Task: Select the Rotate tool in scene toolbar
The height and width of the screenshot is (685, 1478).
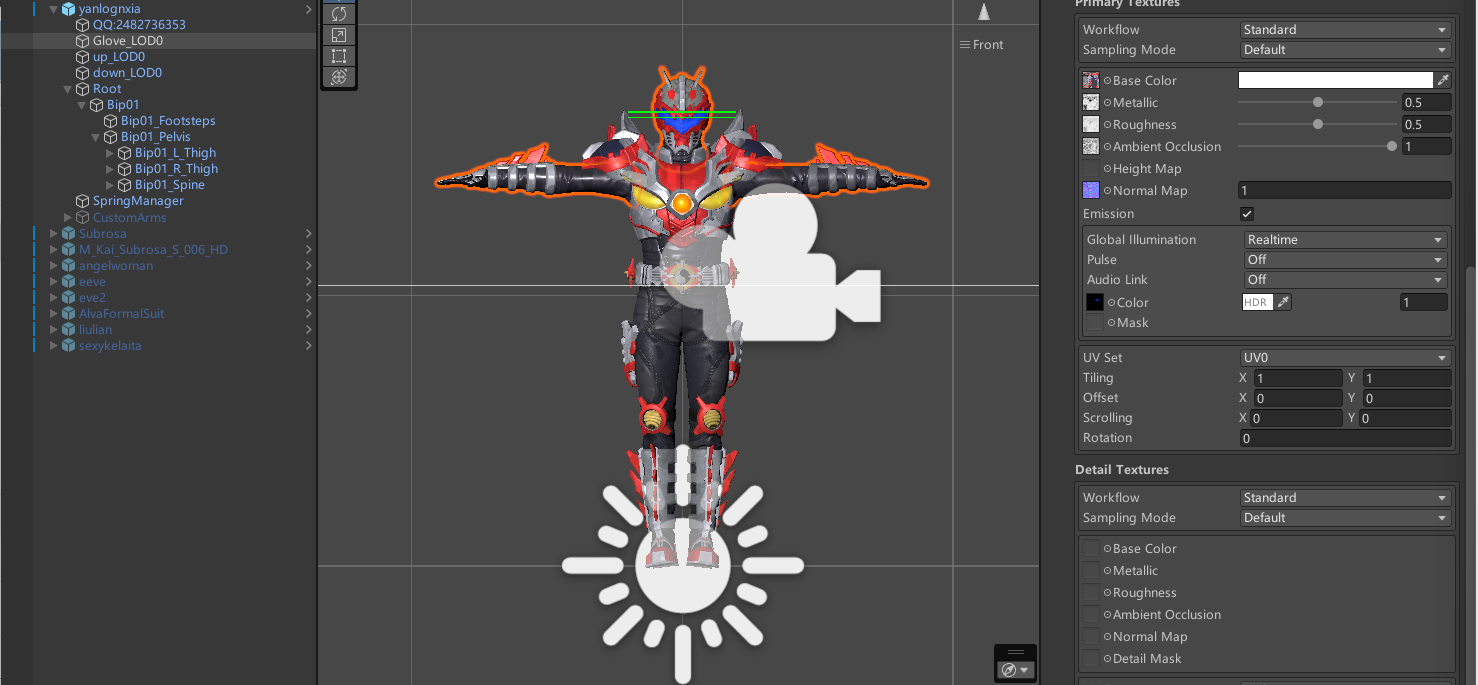Action: (339, 14)
